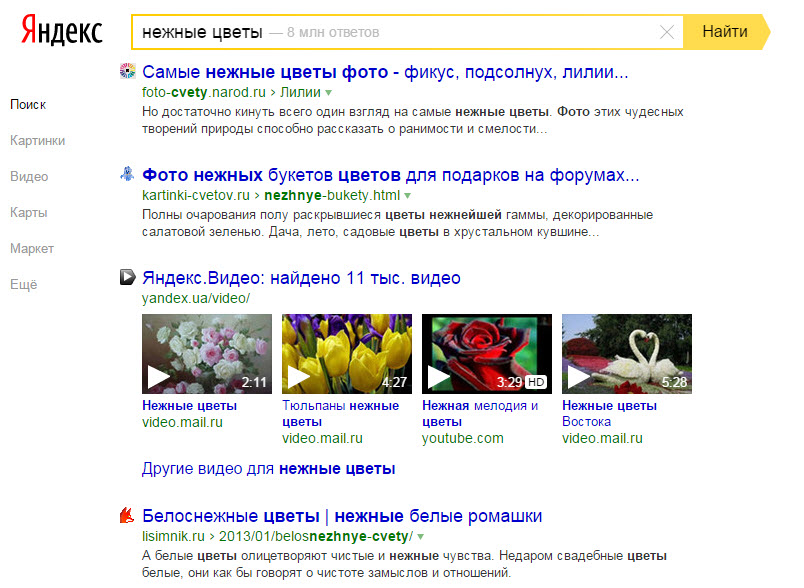Click the kartinki-cvetov.ru green URL

point(196,195)
